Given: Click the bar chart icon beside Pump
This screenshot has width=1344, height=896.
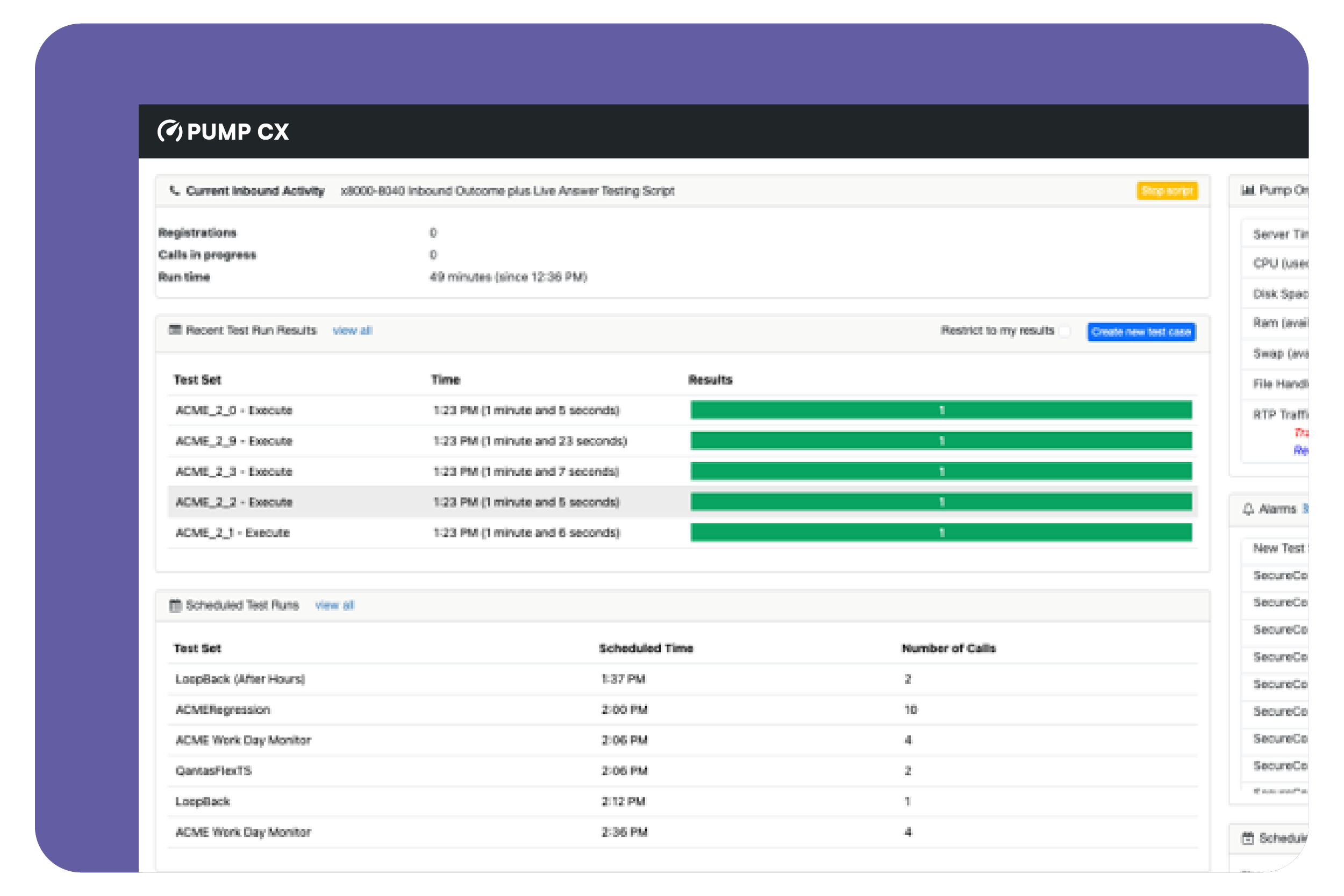Looking at the screenshot, I should pos(1248,190).
